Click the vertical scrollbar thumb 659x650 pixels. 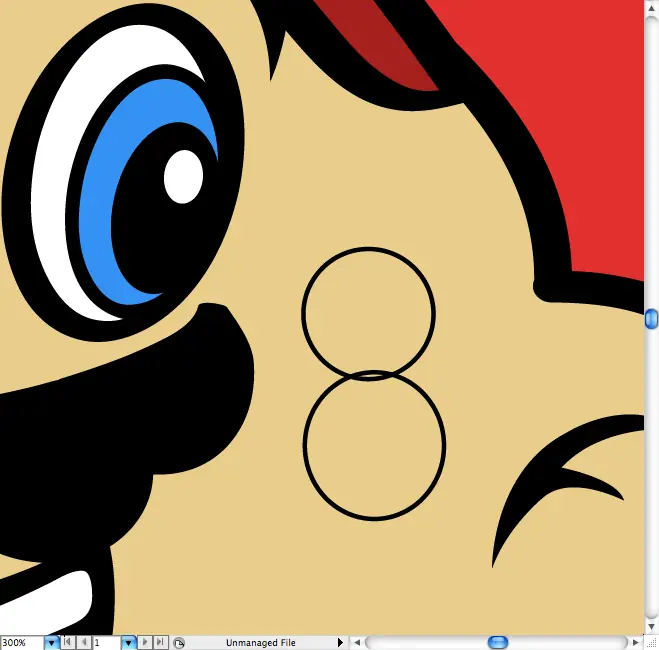(651, 319)
